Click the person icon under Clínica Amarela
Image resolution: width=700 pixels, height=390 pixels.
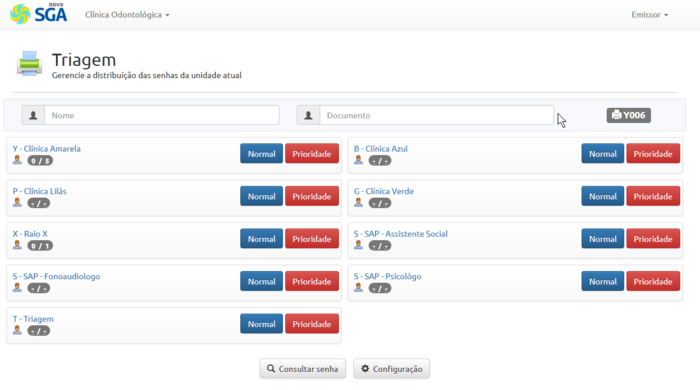pos(17,160)
